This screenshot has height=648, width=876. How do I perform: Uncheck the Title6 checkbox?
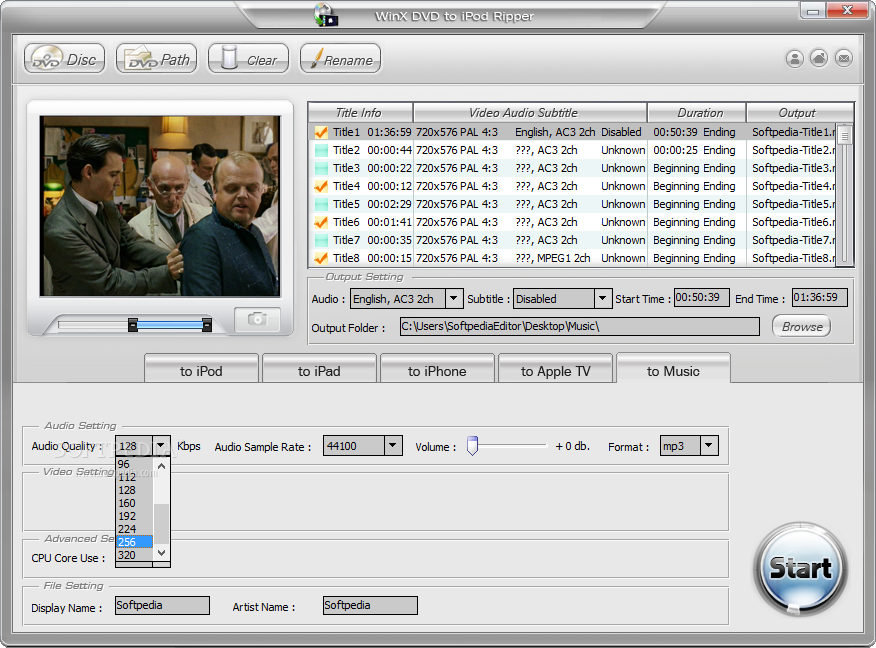321,222
